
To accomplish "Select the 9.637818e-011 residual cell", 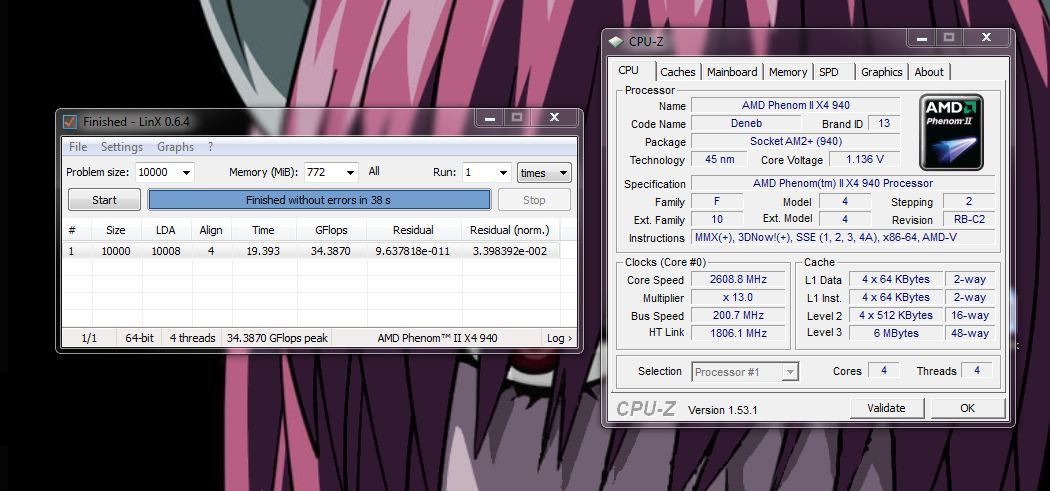I will [413, 251].
